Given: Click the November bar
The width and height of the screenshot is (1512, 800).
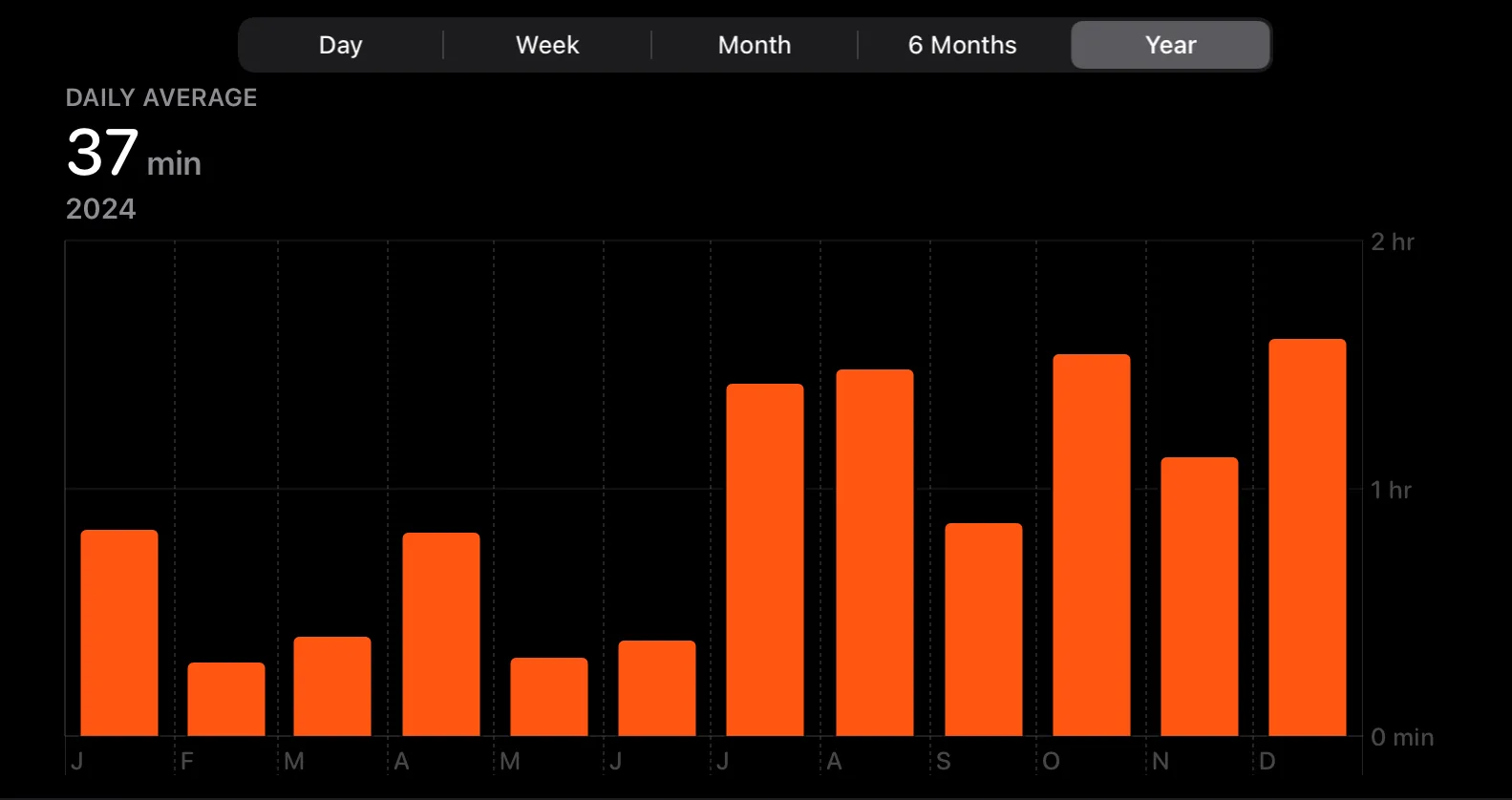Looking at the screenshot, I should click(1200, 597).
